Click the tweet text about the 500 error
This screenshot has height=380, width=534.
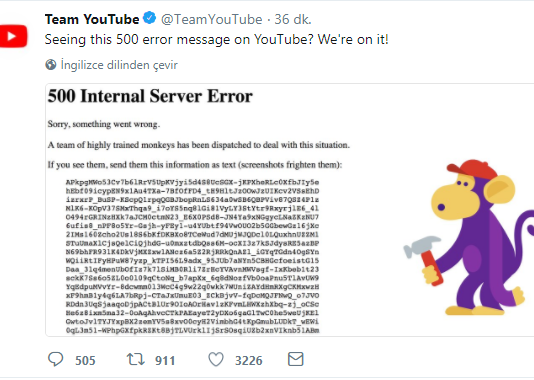[x=217, y=39]
